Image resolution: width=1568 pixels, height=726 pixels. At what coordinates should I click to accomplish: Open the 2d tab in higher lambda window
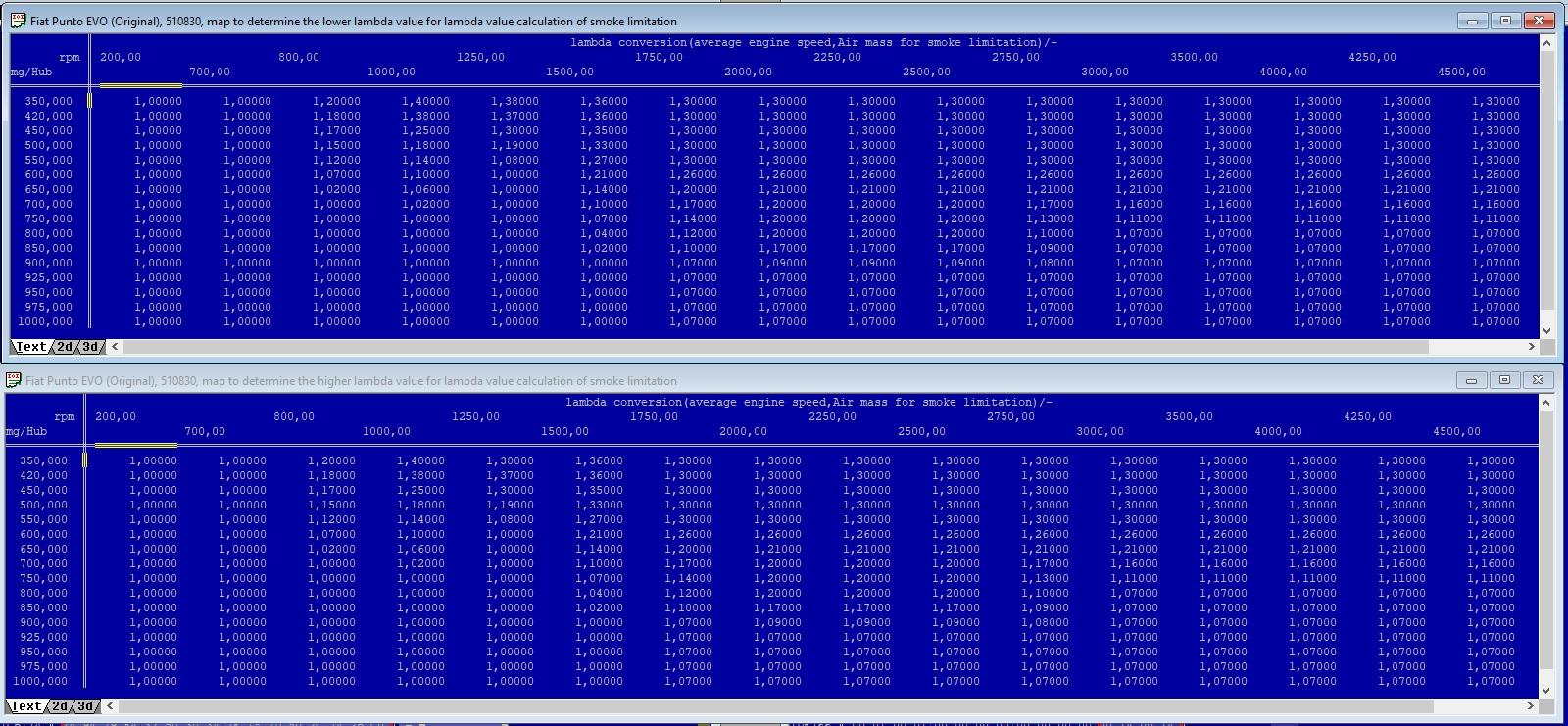[x=60, y=706]
